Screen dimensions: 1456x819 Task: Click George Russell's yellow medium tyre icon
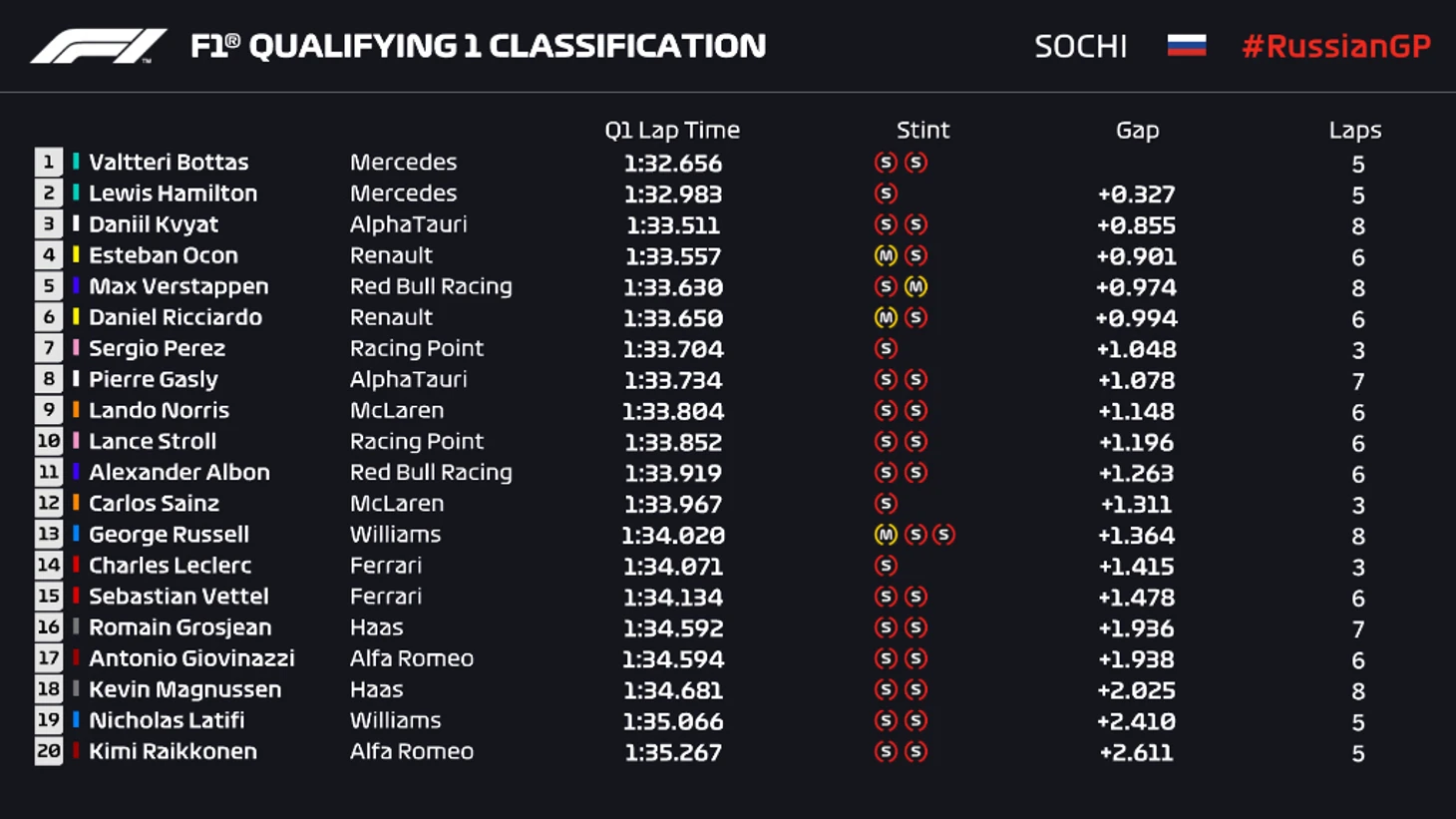pos(885,535)
